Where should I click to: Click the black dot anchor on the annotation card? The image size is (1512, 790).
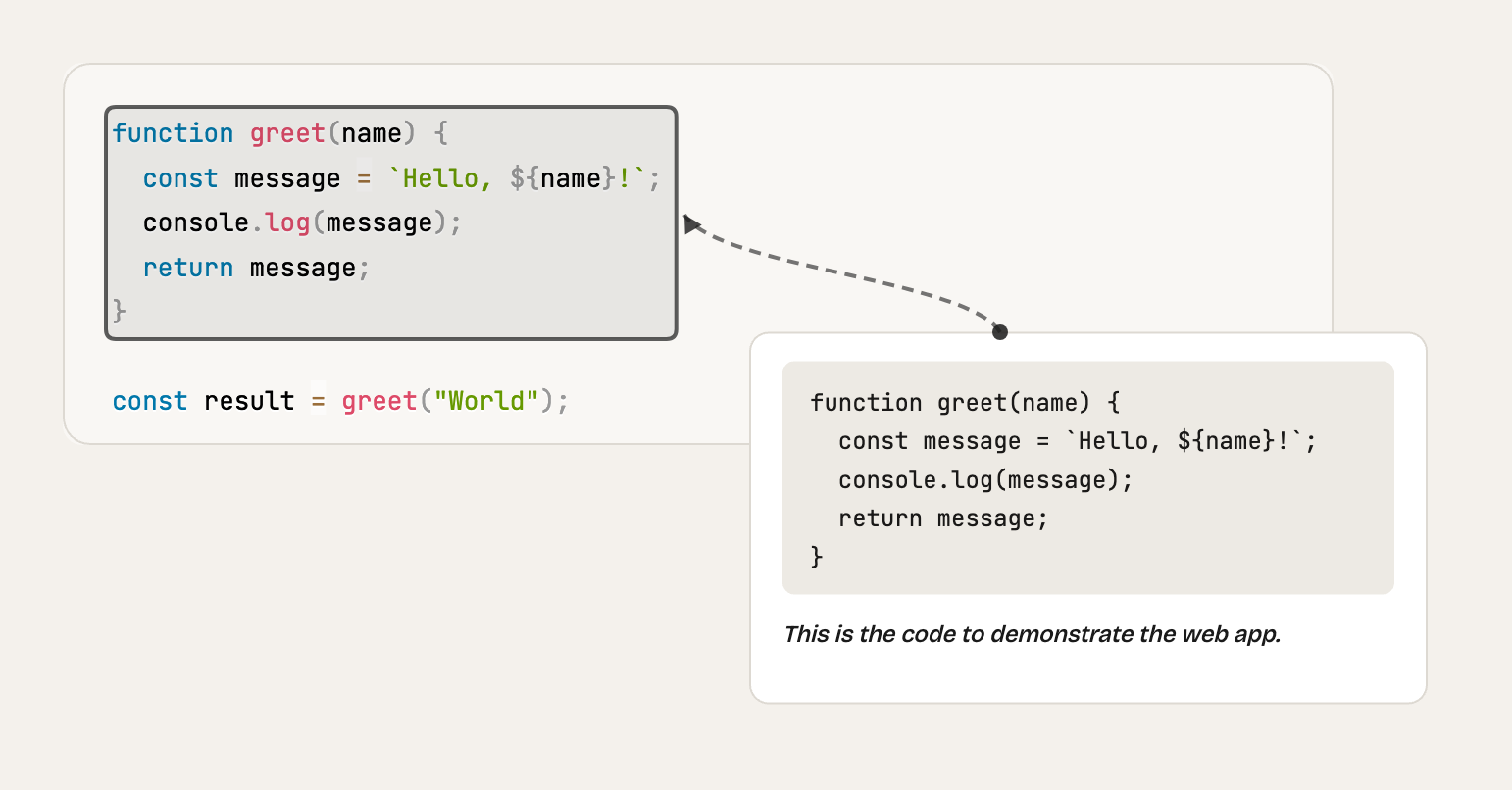(999, 332)
